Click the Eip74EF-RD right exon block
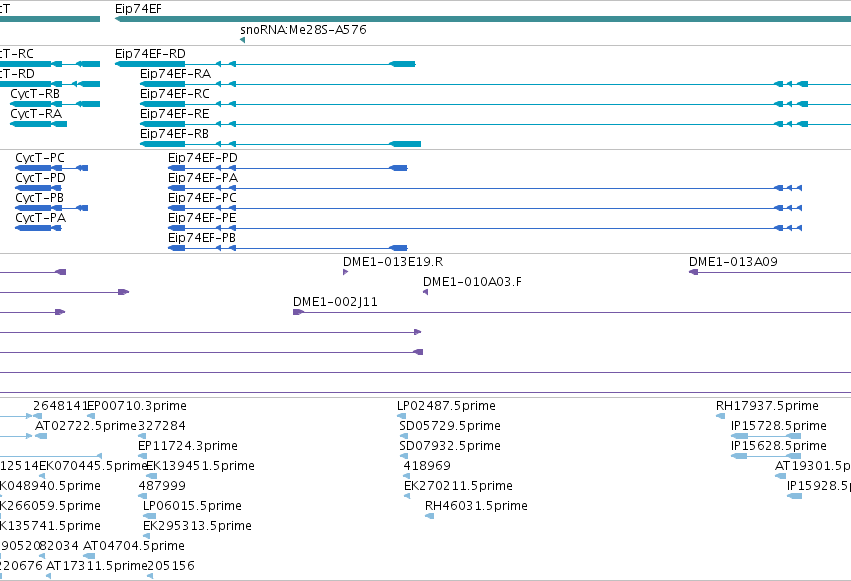The width and height of the screenshot is (851, 581). [x=402, y=64]
